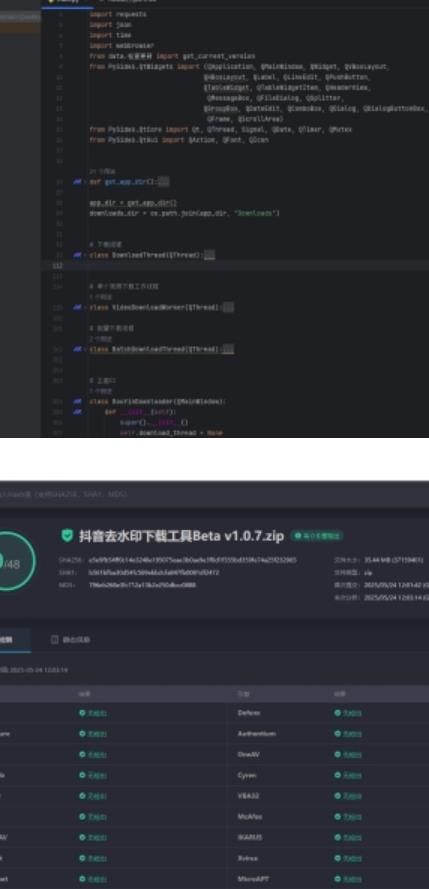
Task: Click the from PySide6.QtGui import line
Action: pos(179,139)
